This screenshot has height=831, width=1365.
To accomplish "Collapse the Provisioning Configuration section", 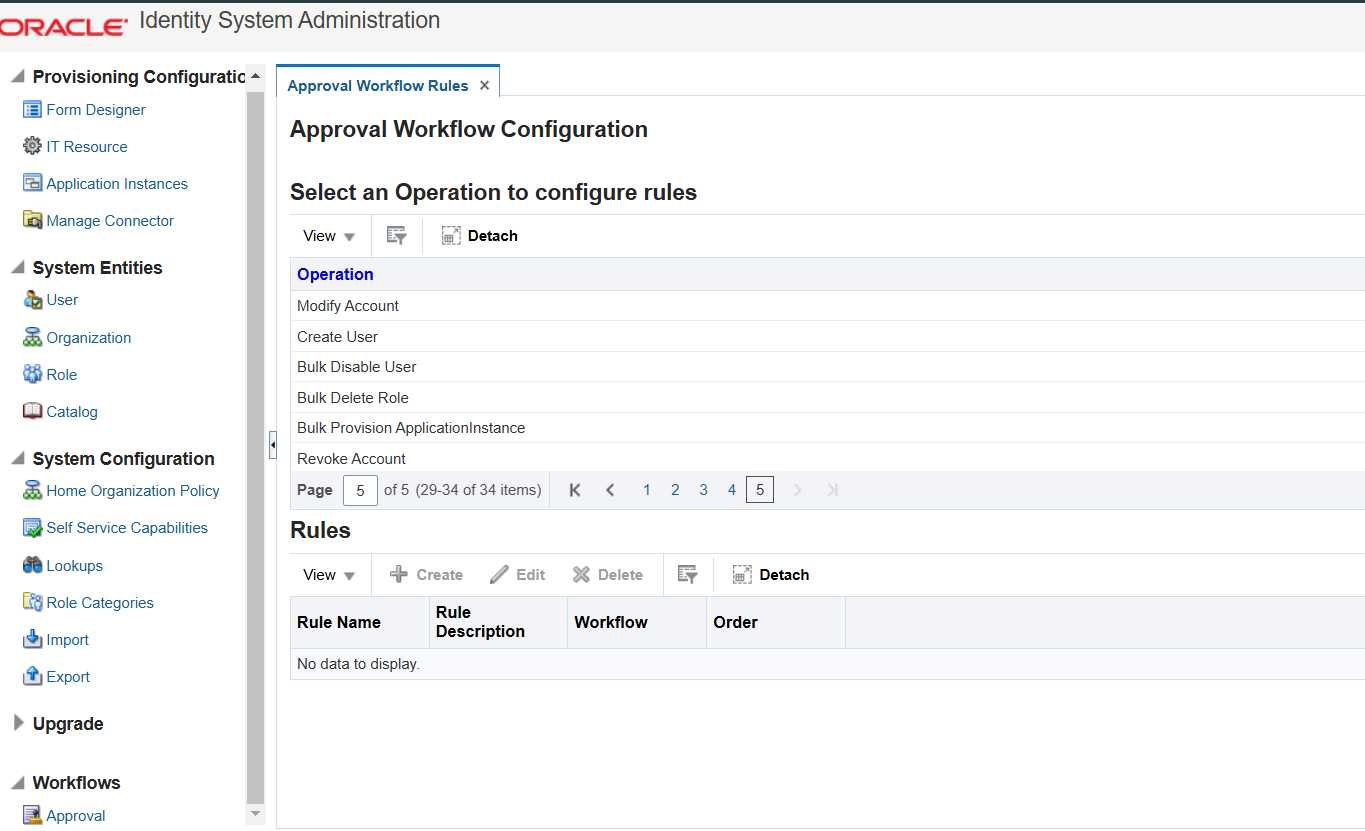I will [x=17, y=77].
